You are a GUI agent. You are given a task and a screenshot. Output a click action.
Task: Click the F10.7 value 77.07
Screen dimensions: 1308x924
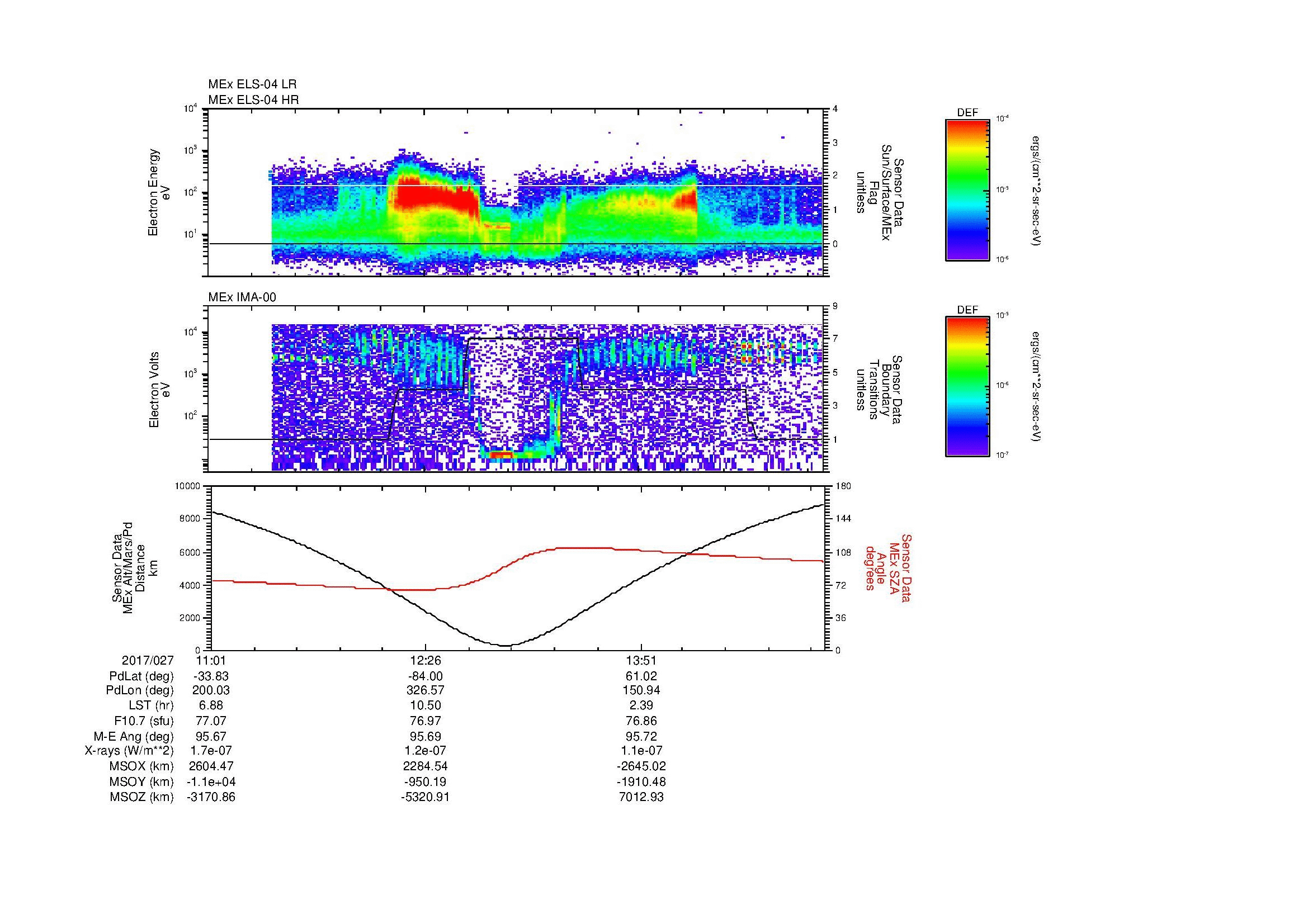coord(211,721)
